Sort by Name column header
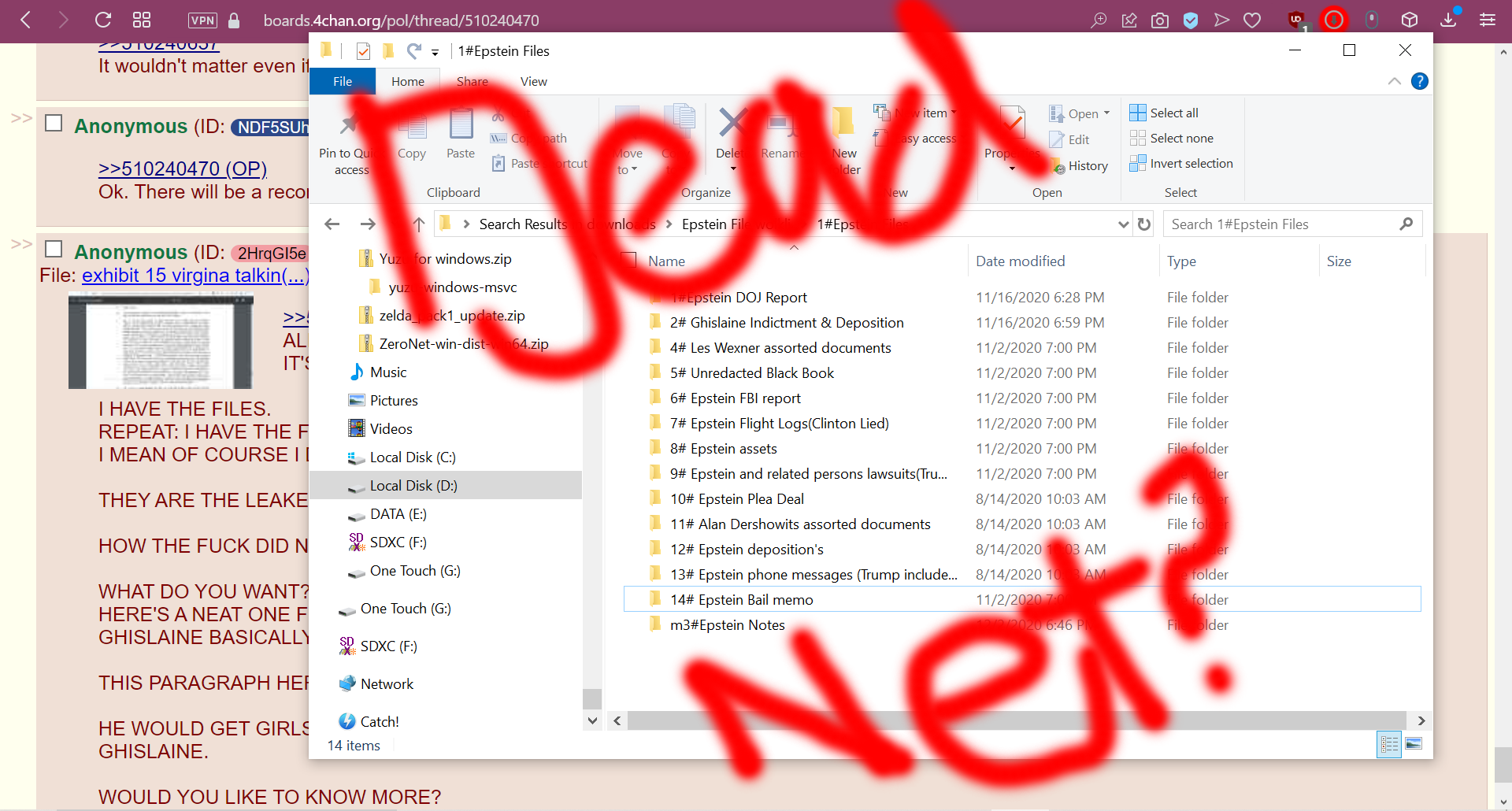The width and height of the screenshot is (1512, 811). click(666, 261)
